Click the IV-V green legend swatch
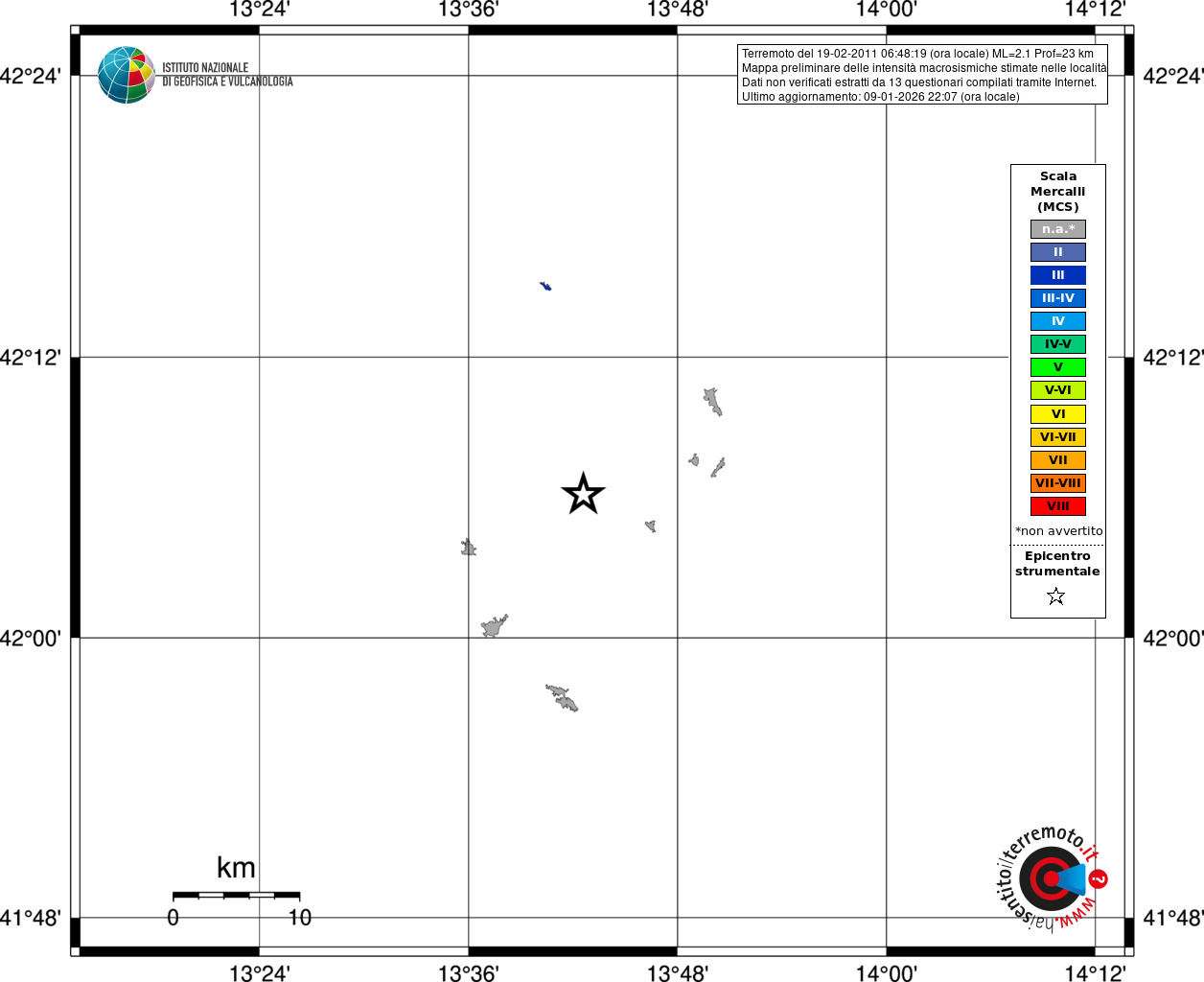1204x982 pixels. click(1058, 344)
